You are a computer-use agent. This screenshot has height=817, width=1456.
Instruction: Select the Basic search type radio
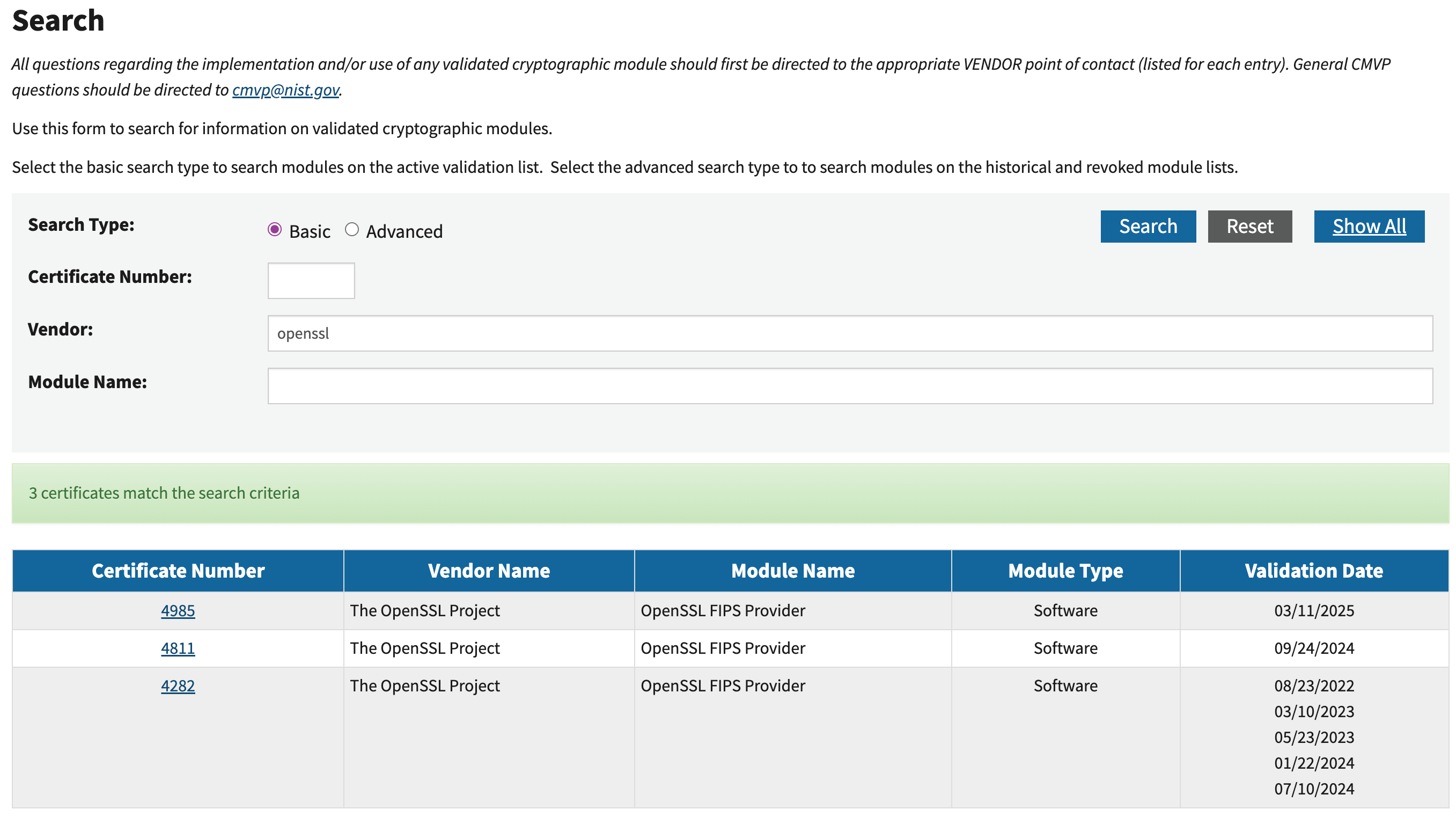point(275,230)
